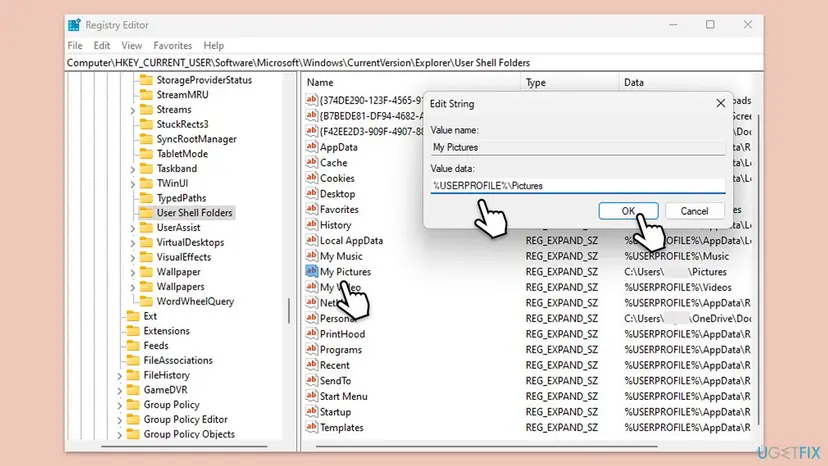Click the My Pictures value icon

pos(312,271)
